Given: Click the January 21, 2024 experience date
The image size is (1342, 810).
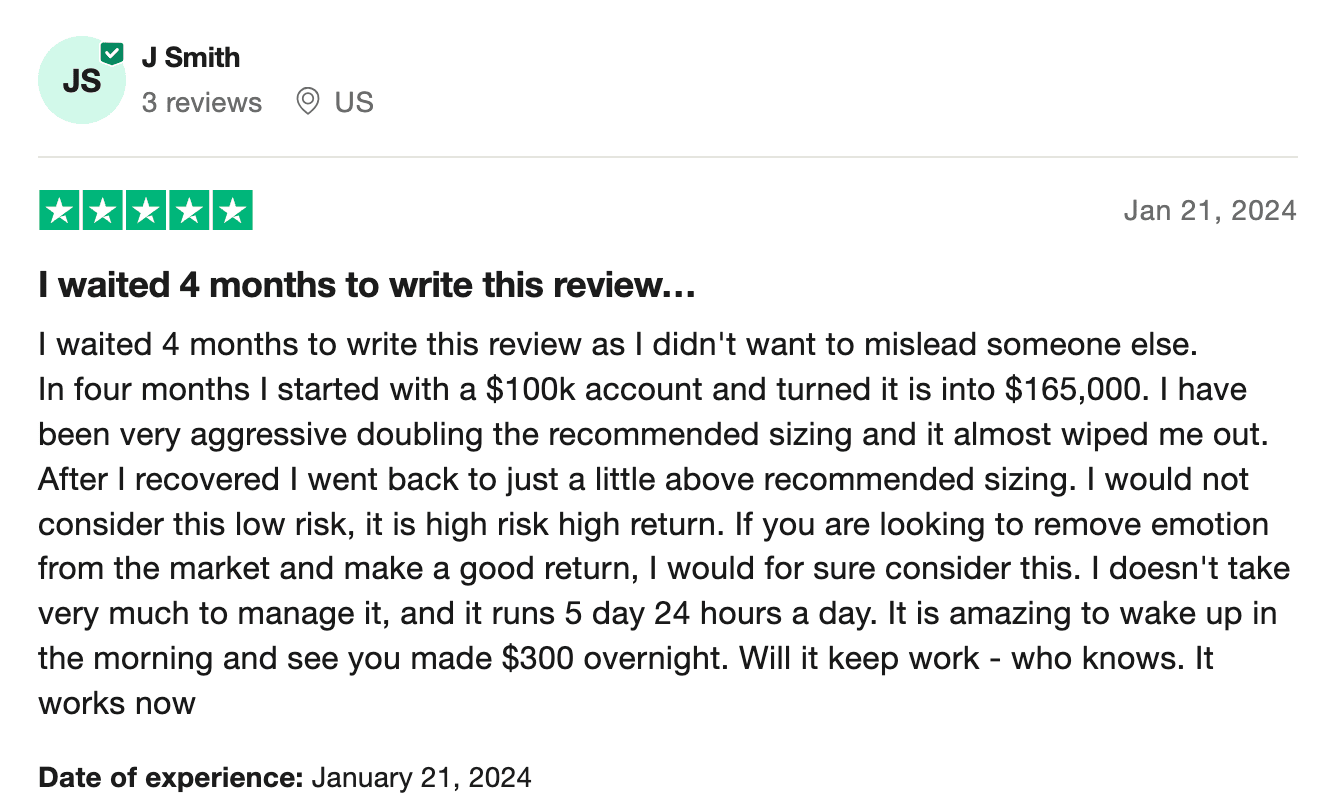Looking at the screenshot, I should click(x=421, y=777).
